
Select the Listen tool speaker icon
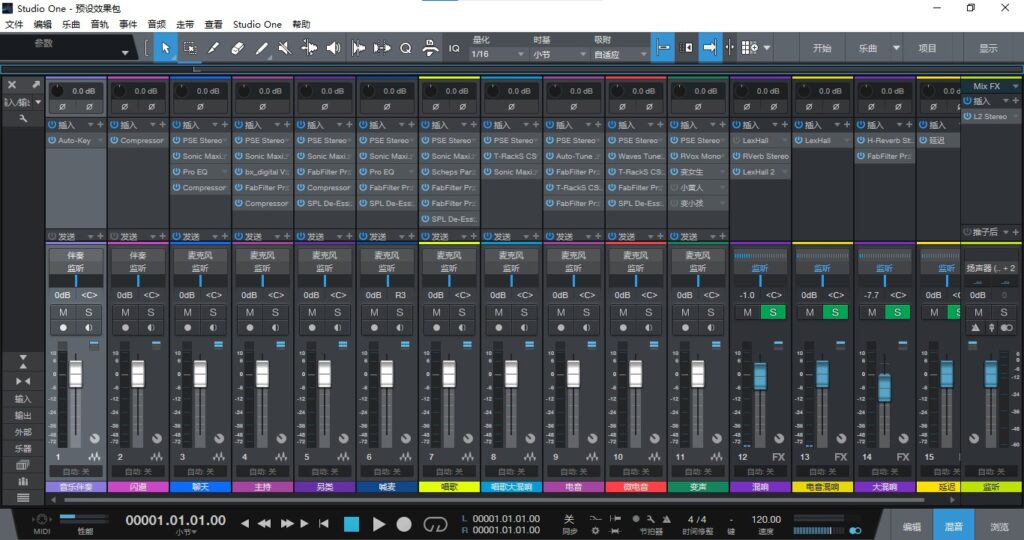click(x=334, y=47)
